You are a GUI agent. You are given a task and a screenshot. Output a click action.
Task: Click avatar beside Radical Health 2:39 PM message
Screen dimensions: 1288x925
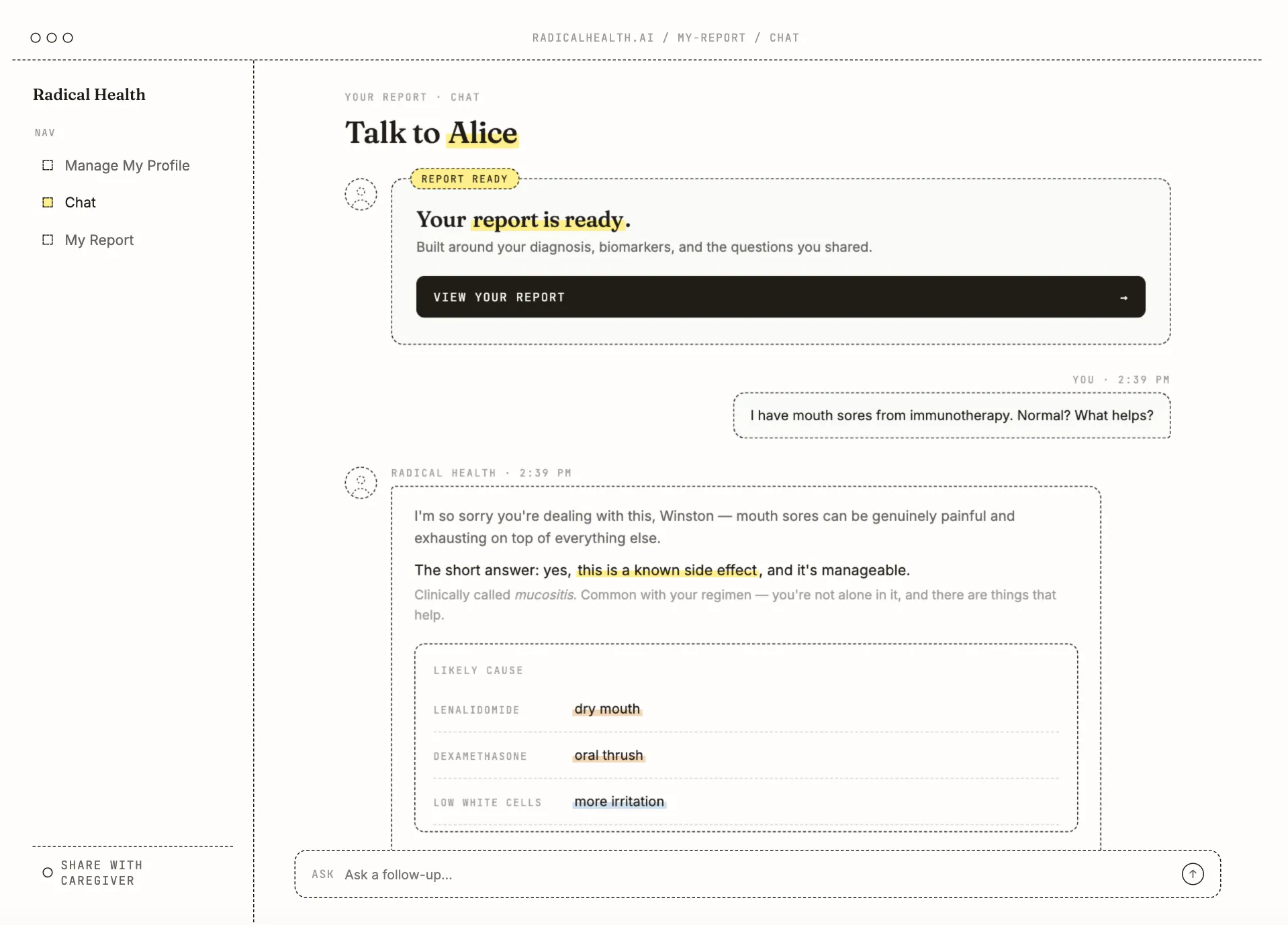point(361,483)
